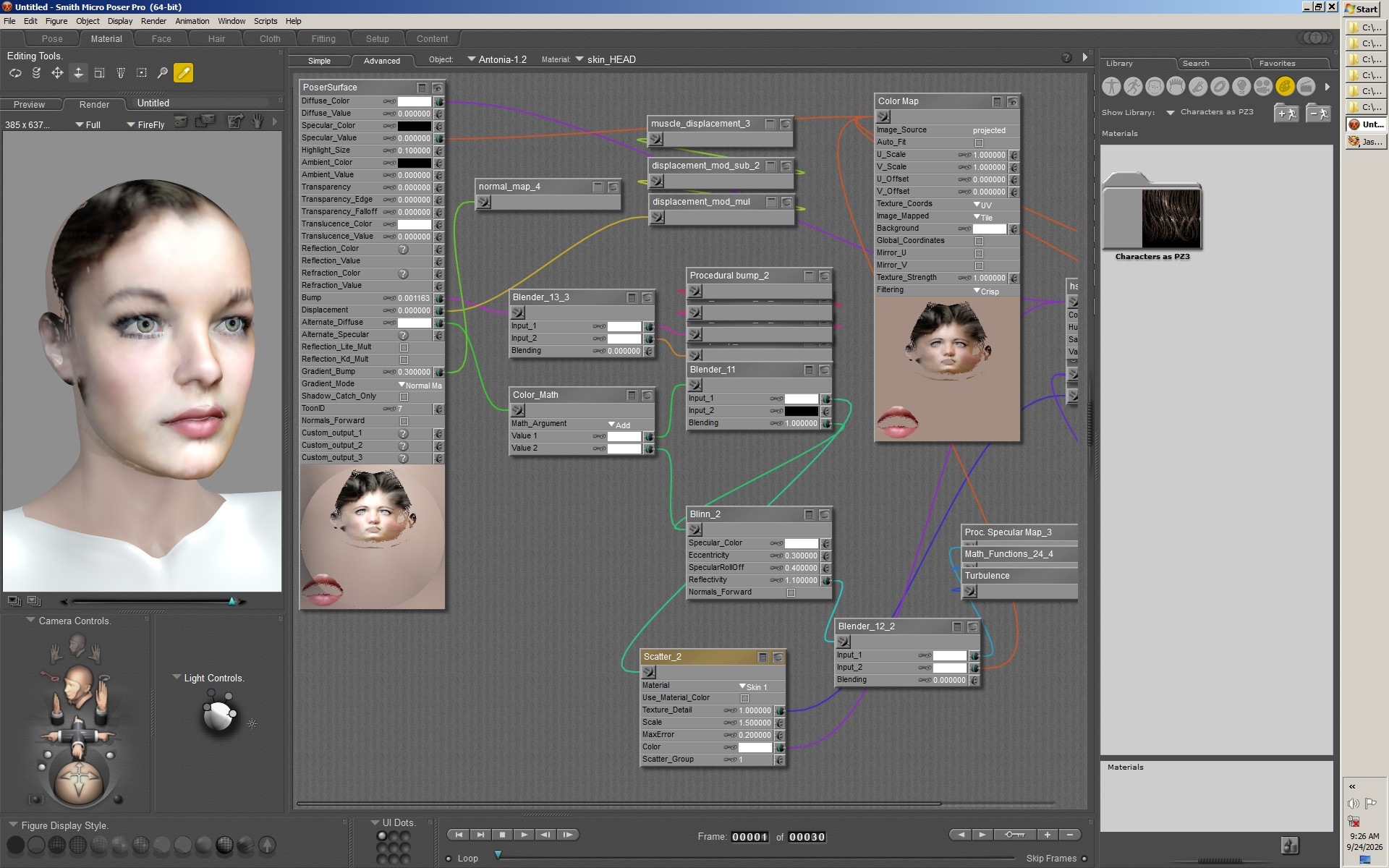The image size is (1389, 868).
Task: Open the Render menu
Action: pyautogui.click(x=153, y=21)
